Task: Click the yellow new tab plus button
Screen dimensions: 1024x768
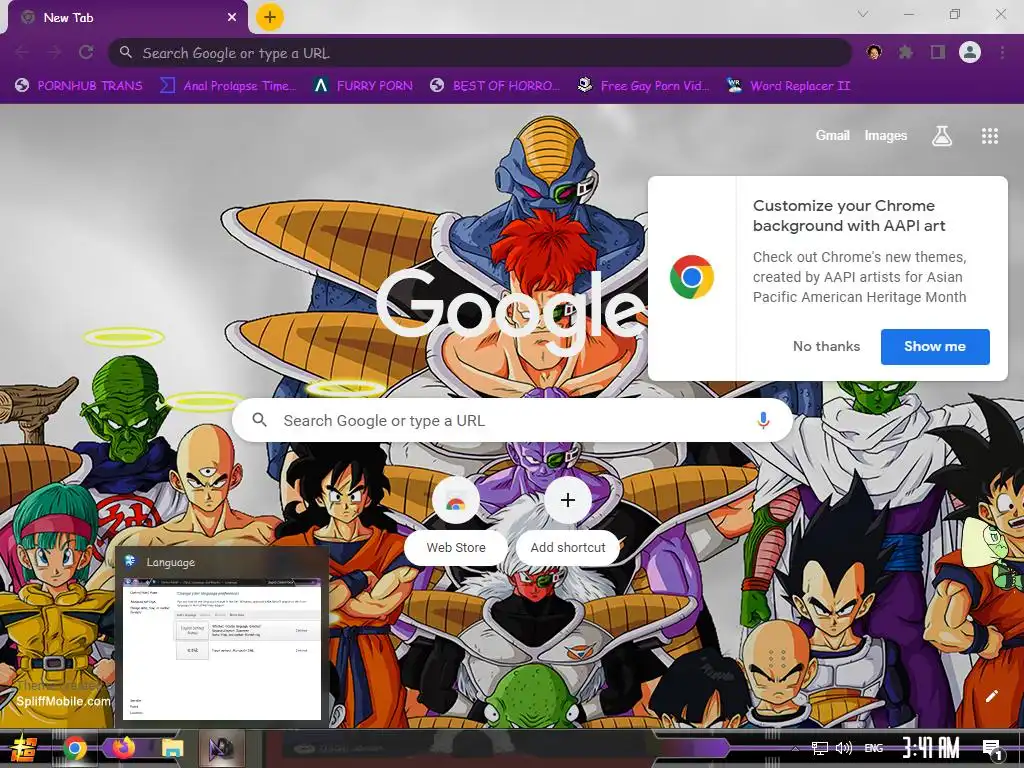Action: point(270,17)
